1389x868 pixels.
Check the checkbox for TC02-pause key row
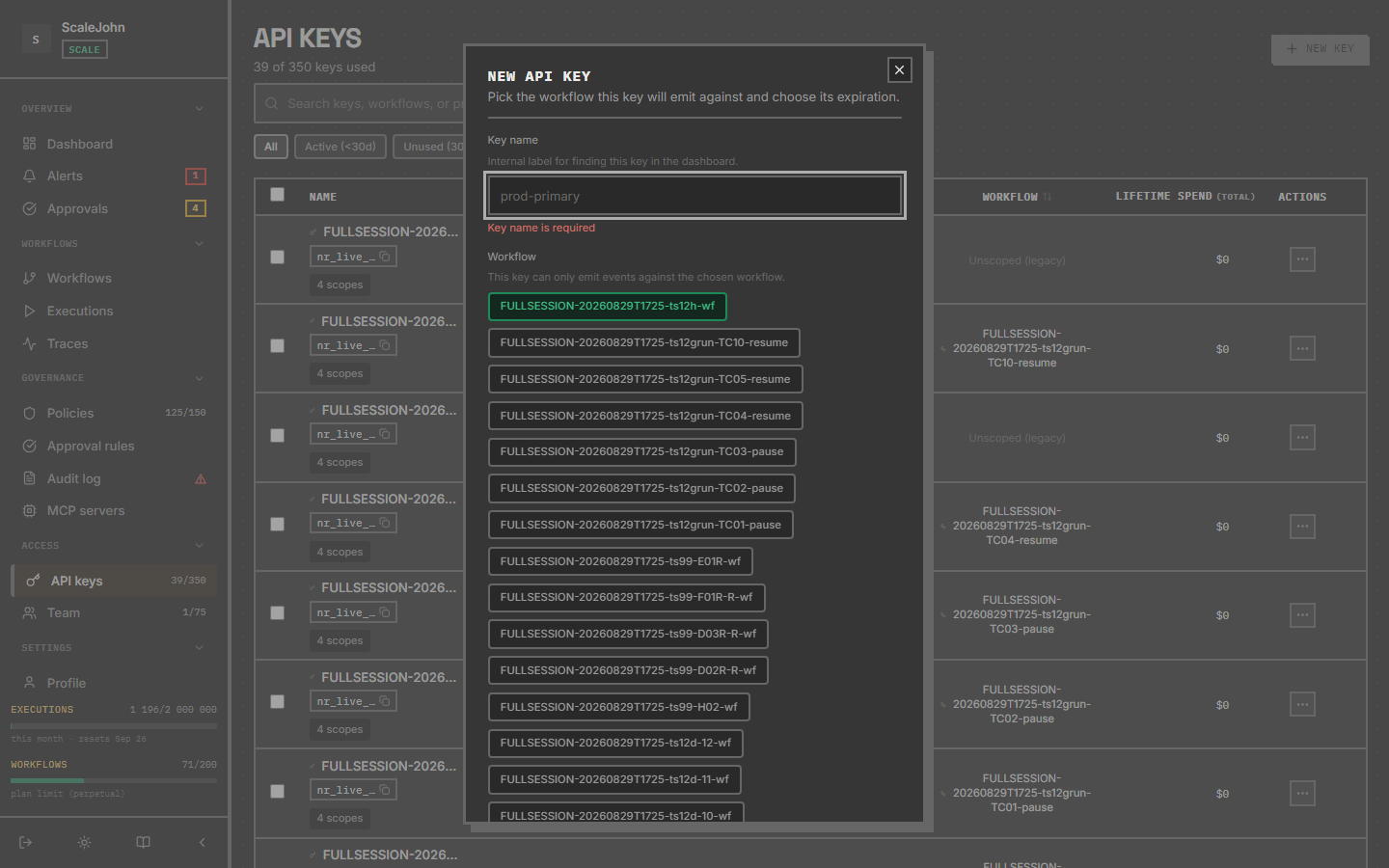(278, 701)
